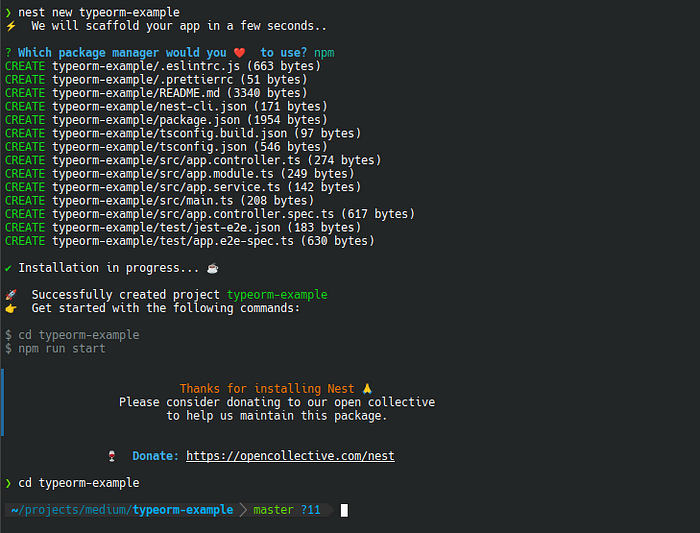Click the typeorm-example directory in the prompt path
The image size is (700, 533).
click(183, 510)
